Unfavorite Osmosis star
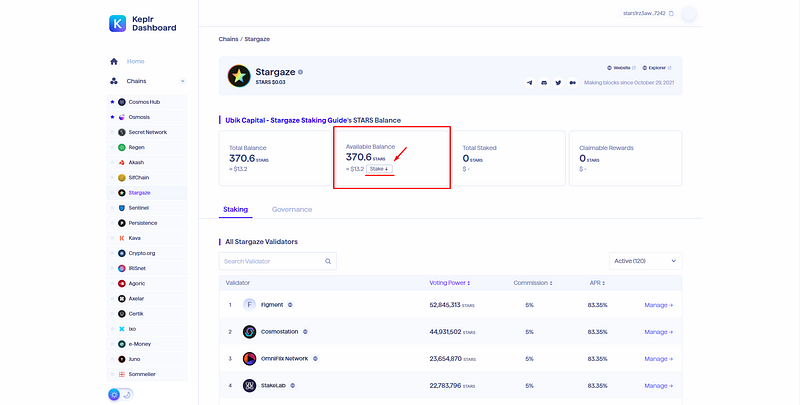The height and width of the screenshot is (405, 800). (x=112, y=117)
